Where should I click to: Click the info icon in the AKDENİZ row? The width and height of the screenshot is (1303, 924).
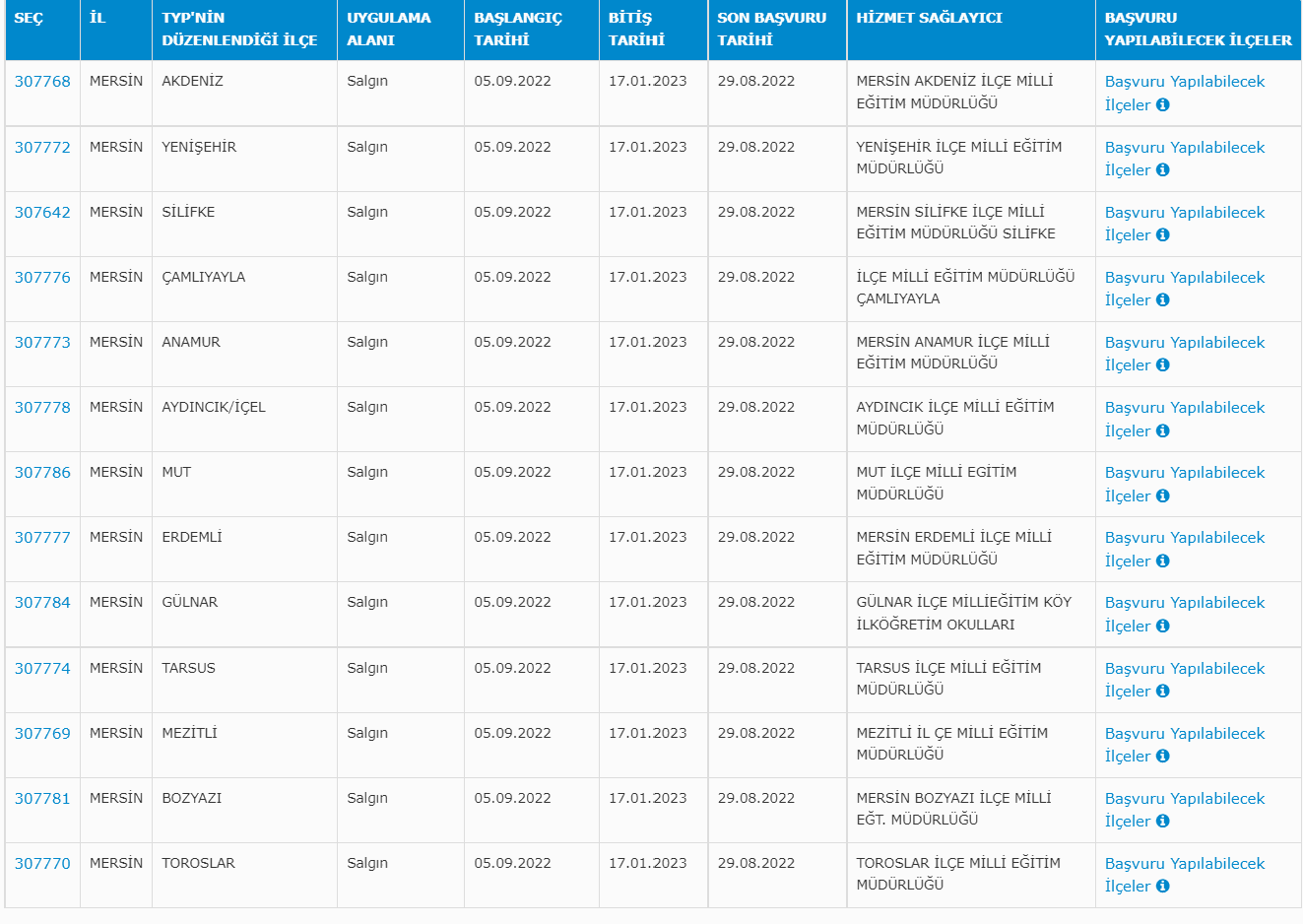[x=1162, y=105]
